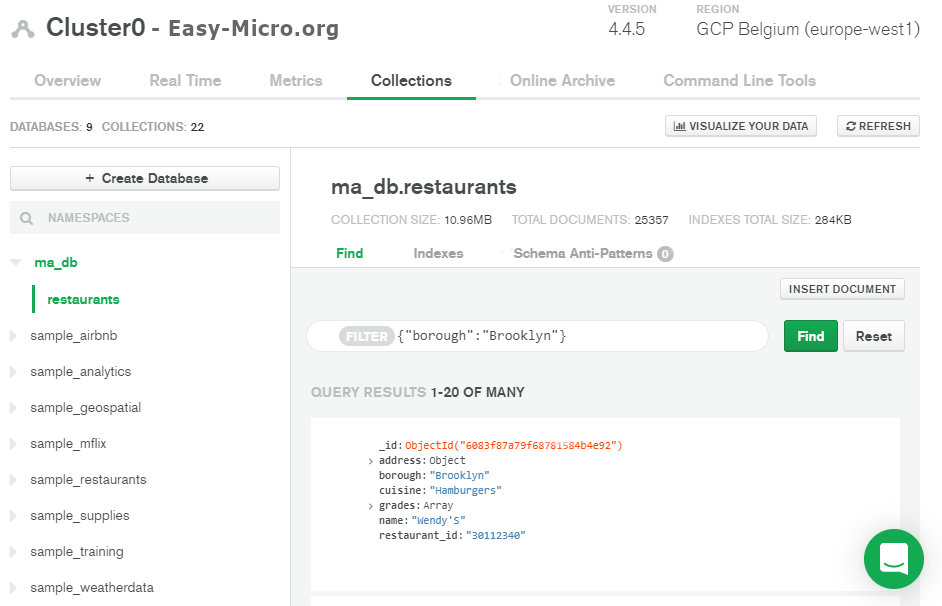Expand the sample_mflix database
The height and width of the screenshot is (606, 942).
coord(13,444)
